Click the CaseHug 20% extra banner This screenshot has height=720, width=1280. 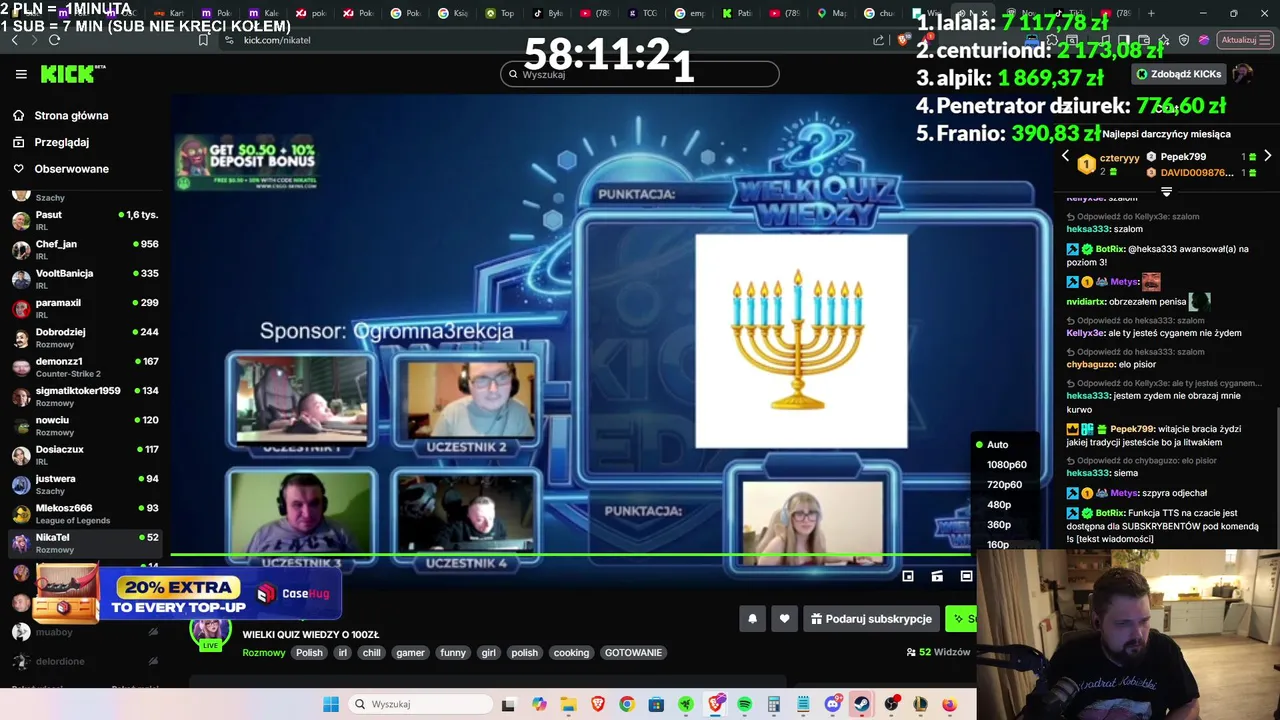(187, 593)
